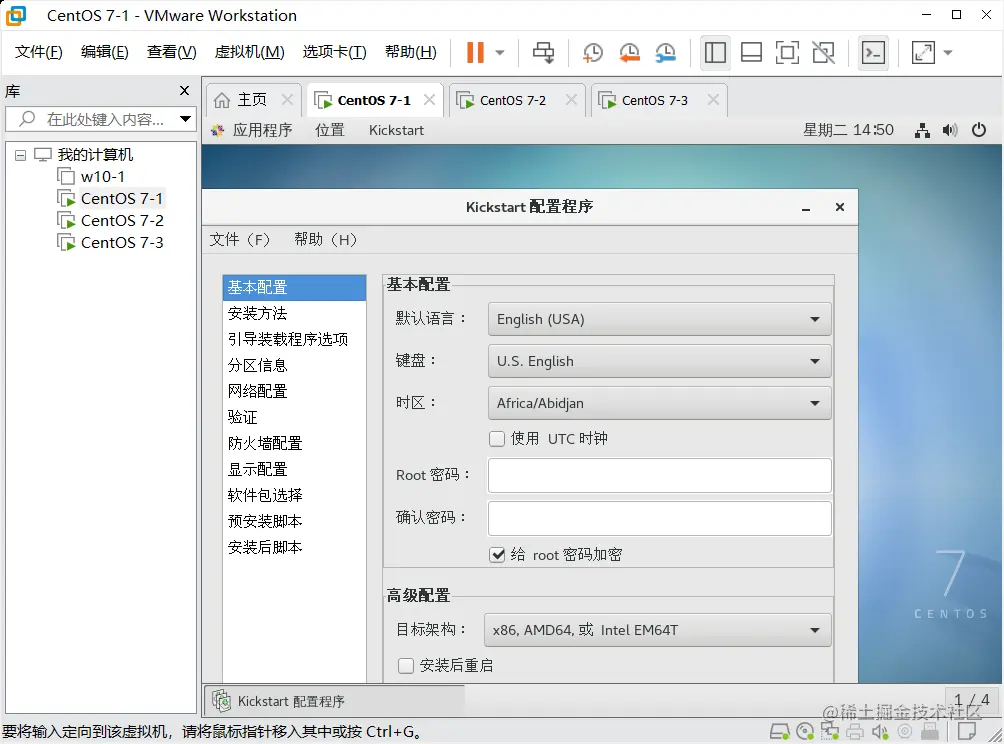Open the 目标架构 x86 dropdown
This screenshot has width=1004, height=744.
658,630
